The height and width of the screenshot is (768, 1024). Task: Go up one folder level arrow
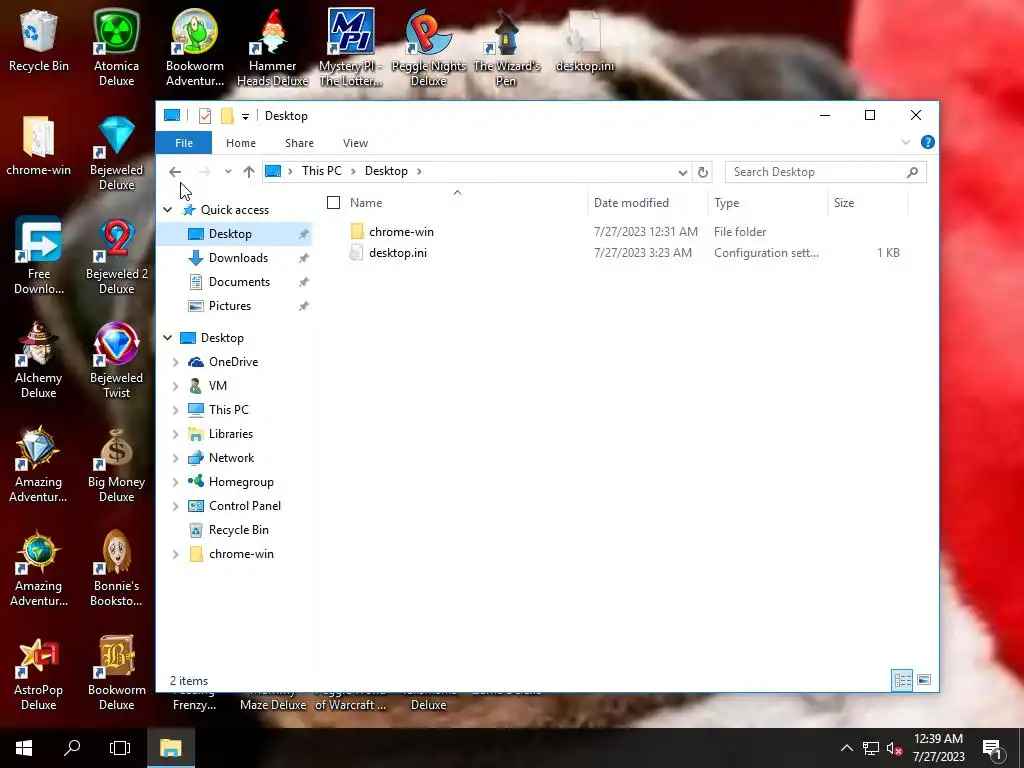coord(249,172)
